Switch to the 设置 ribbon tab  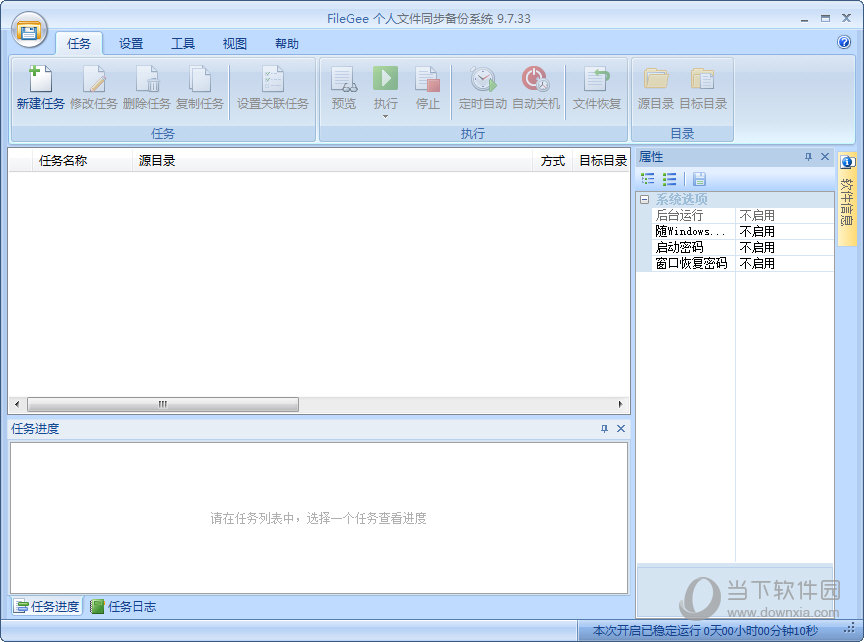(x=131, y=44)
